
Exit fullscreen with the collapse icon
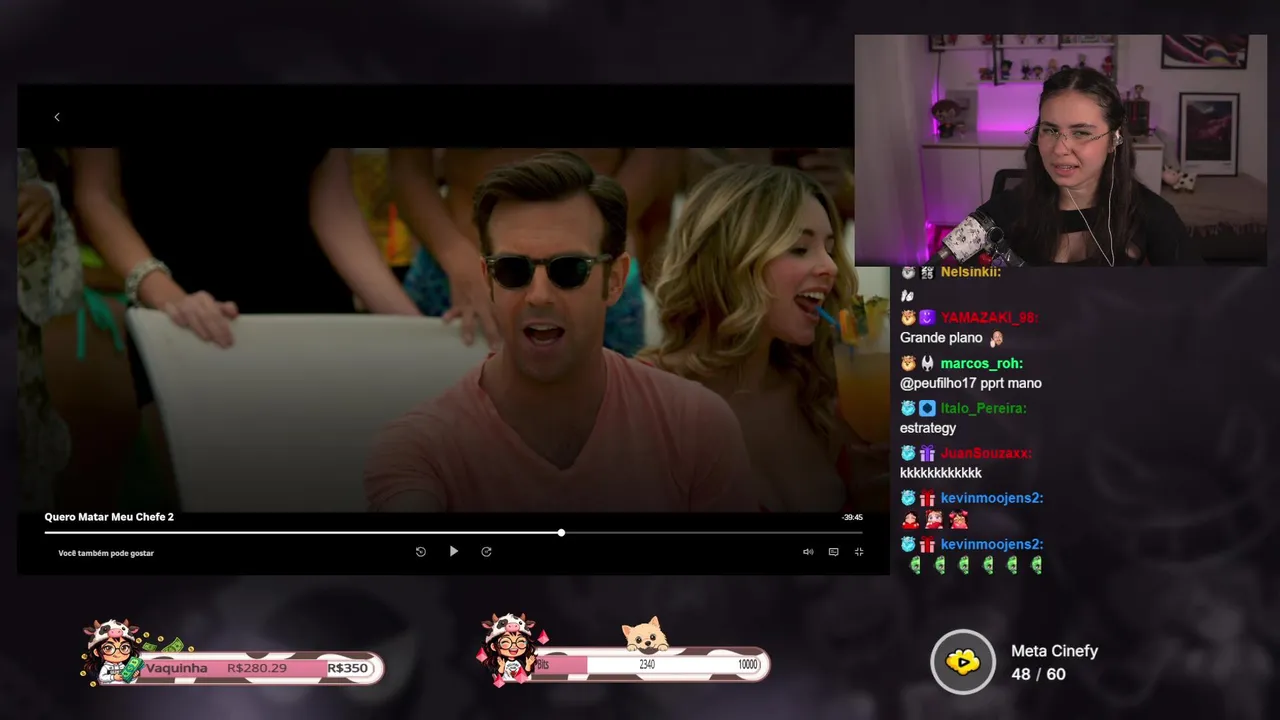click(858, 552)
